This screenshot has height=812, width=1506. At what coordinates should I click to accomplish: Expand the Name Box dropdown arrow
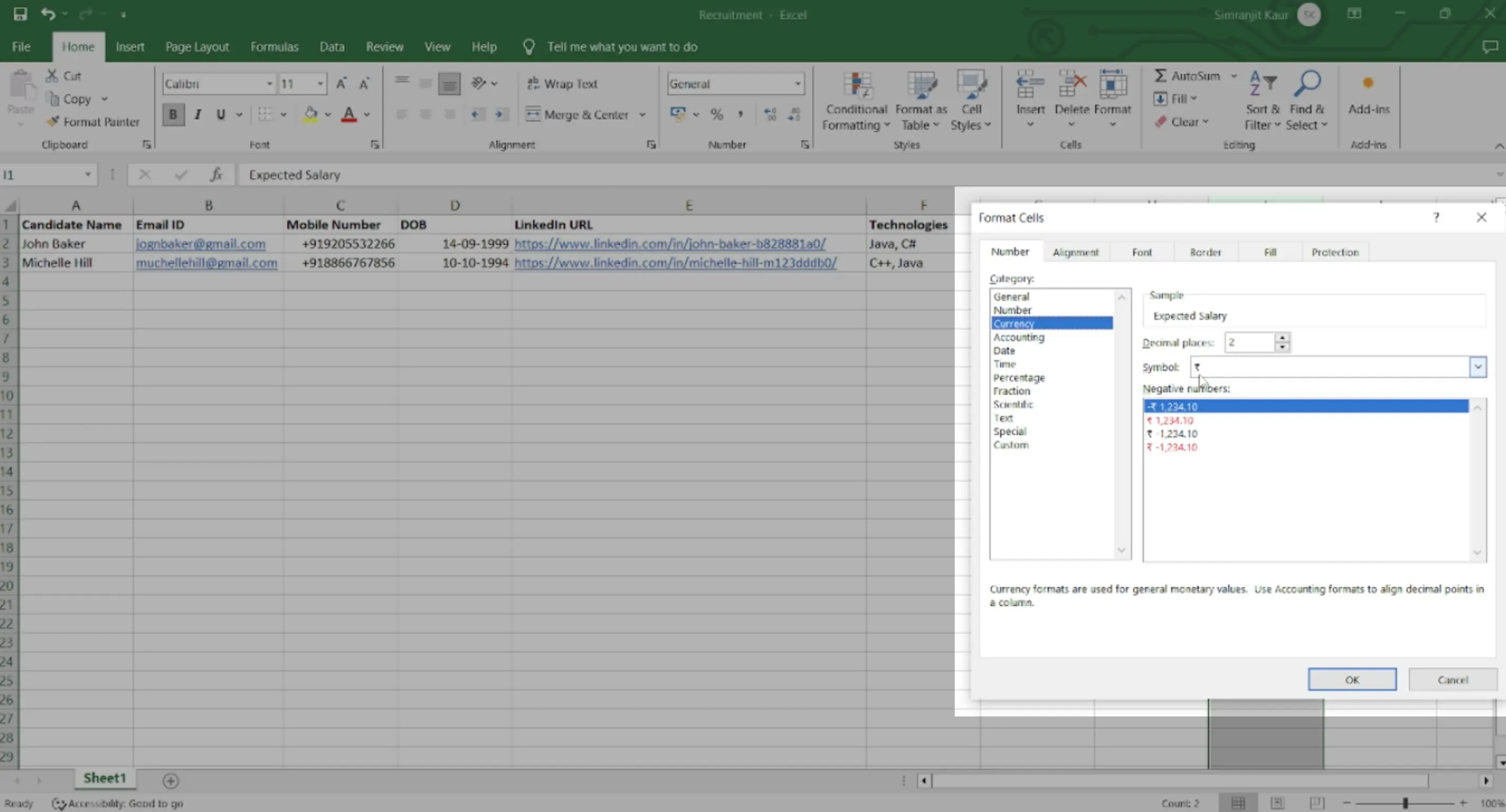[88, 174]
